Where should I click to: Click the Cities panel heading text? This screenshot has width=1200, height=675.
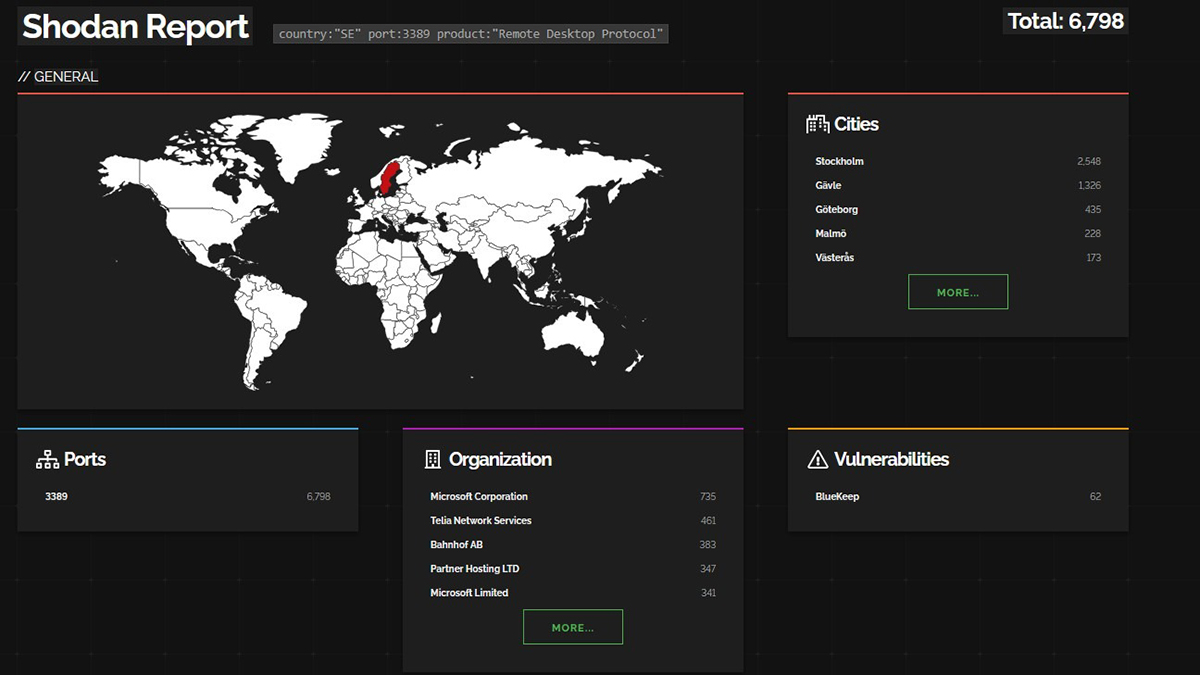[856, 124]
